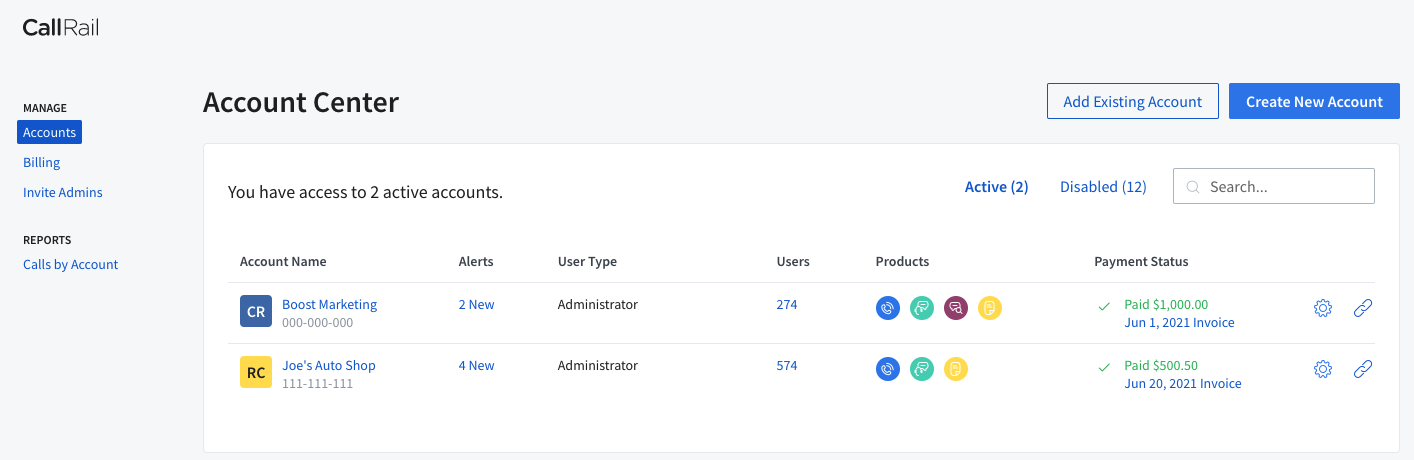Screen dimensions: 1414x460
Task: Click the CallRail logo
Action: (61, 28)
